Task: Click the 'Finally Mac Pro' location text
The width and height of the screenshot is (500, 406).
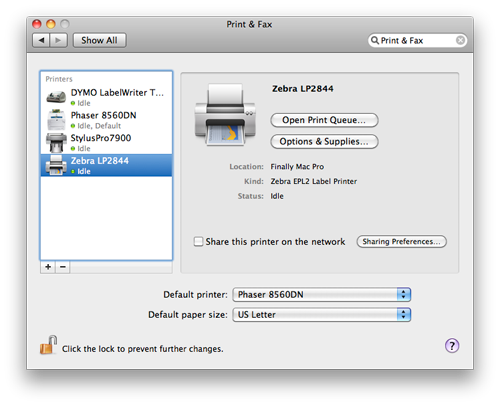Action: (297, 167)
